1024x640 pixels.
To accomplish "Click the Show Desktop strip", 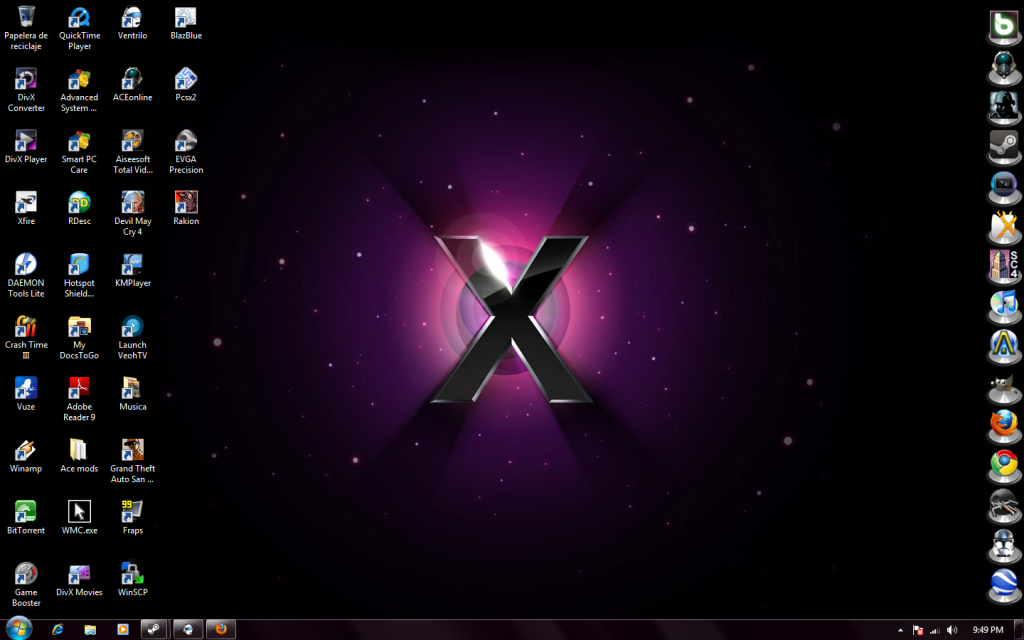I will coord(1019,630).
